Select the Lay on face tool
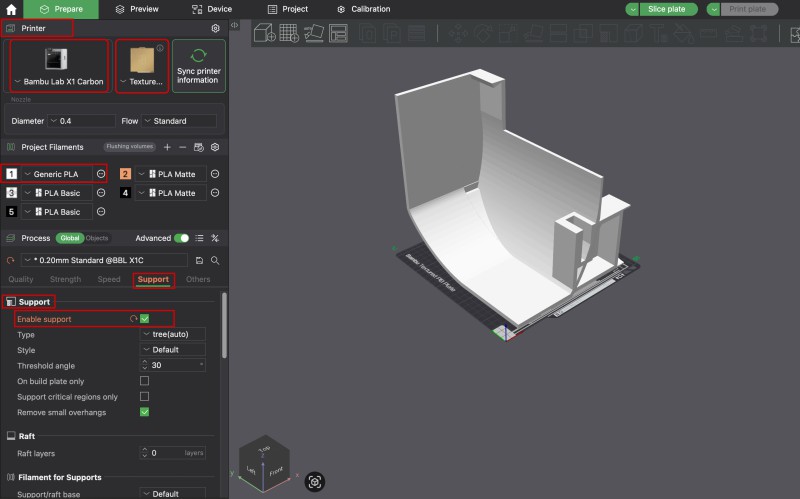Viewport: 800px width, 499px height. 533,34
